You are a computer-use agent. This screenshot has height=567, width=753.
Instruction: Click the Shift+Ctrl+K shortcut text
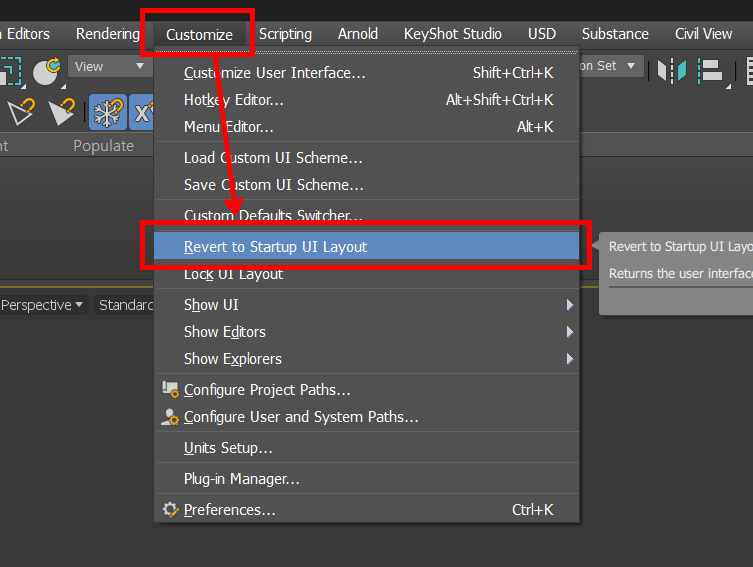[513, 73]
